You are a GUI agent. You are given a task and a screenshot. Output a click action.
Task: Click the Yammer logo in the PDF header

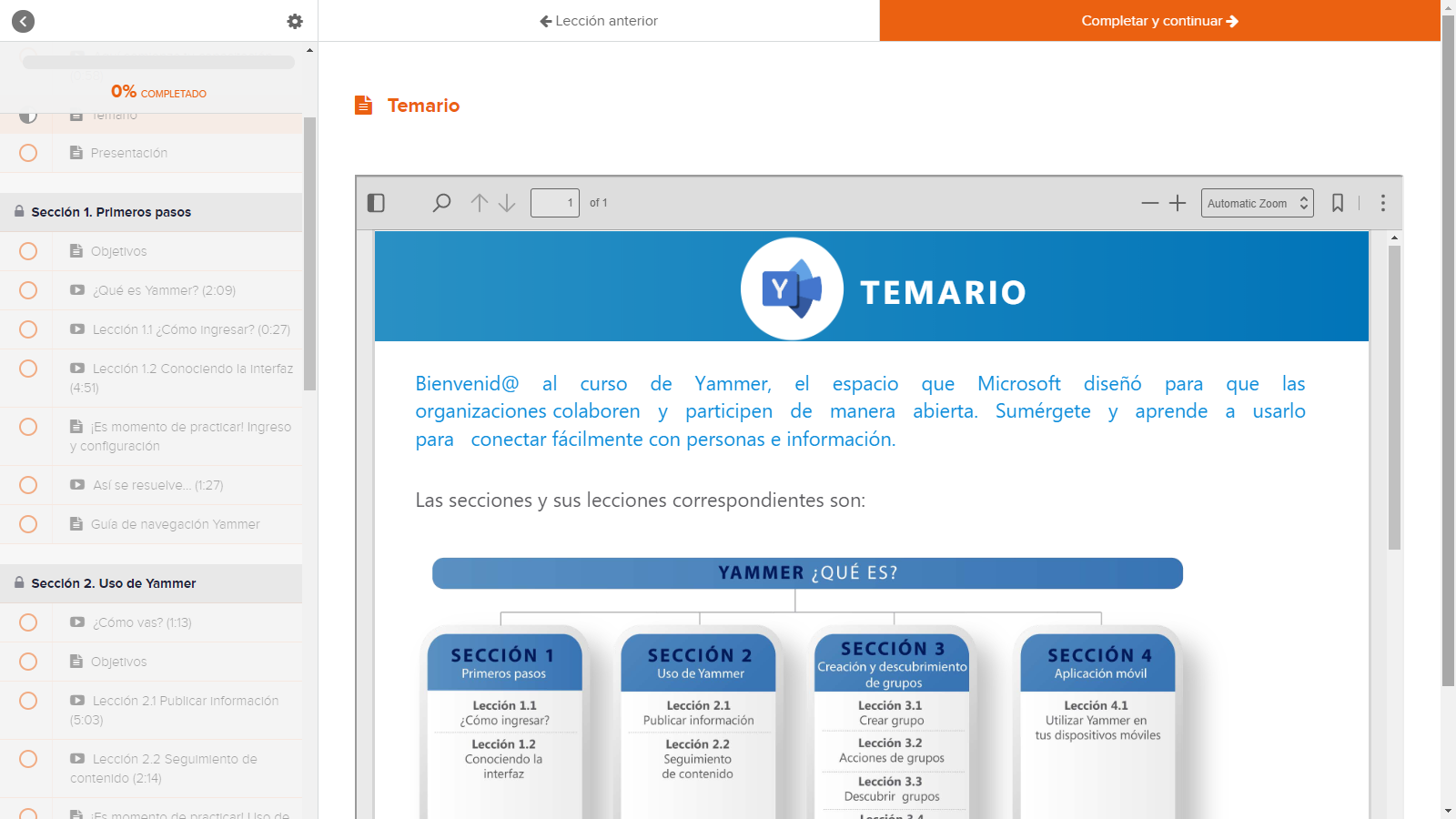[x=792, y=288]
